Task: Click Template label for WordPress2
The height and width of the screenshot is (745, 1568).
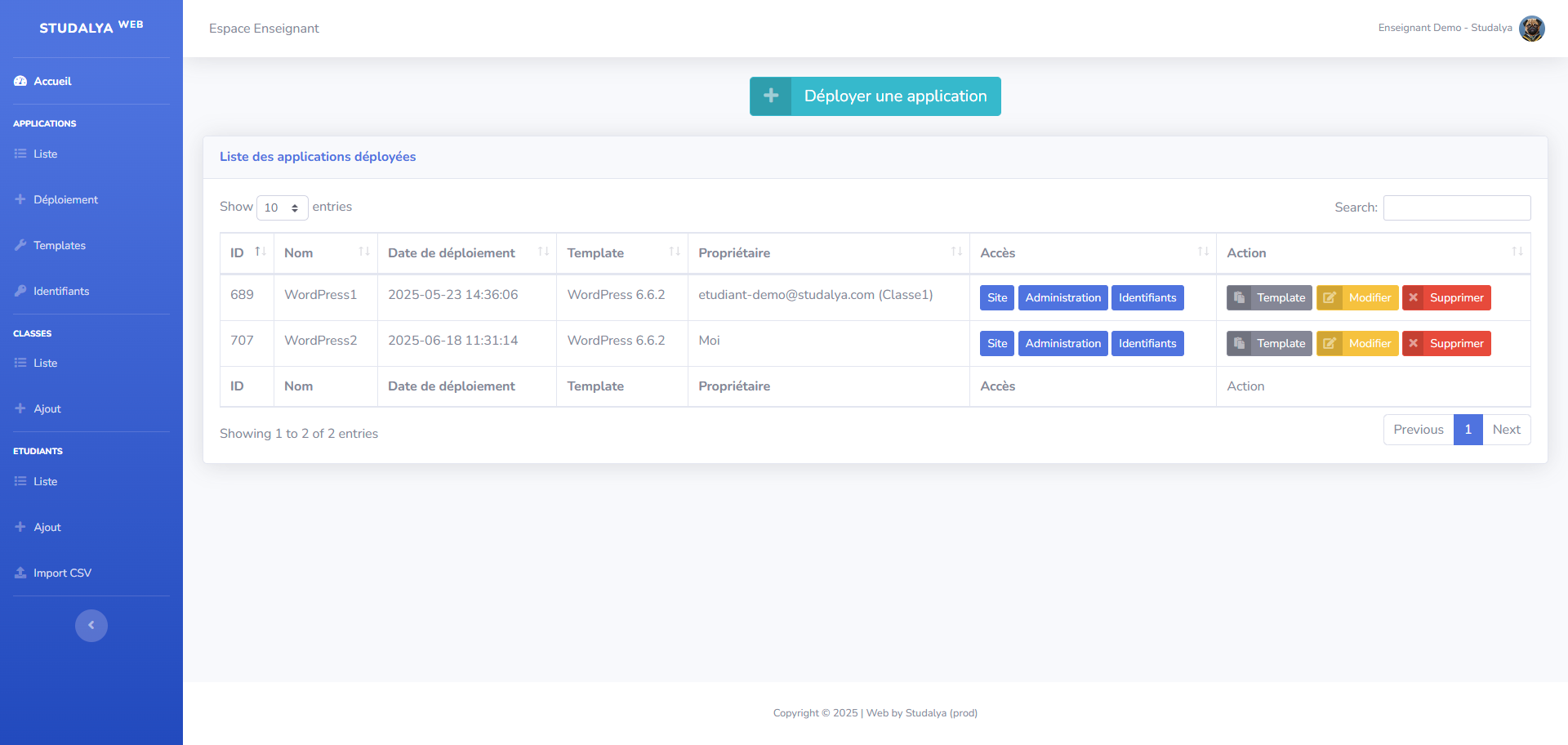Action: [1281, 344]
